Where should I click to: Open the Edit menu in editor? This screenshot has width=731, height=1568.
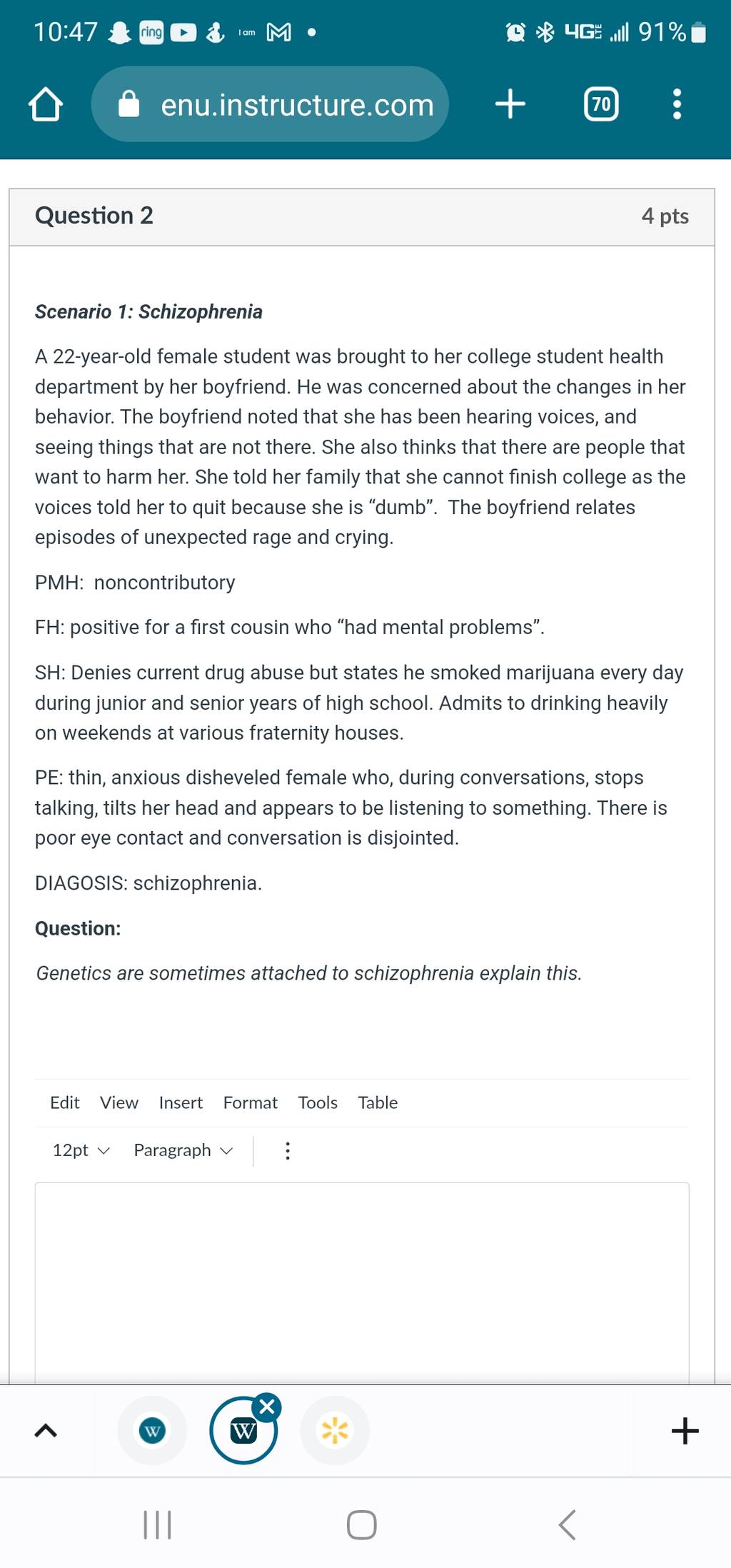point(64,1102)
